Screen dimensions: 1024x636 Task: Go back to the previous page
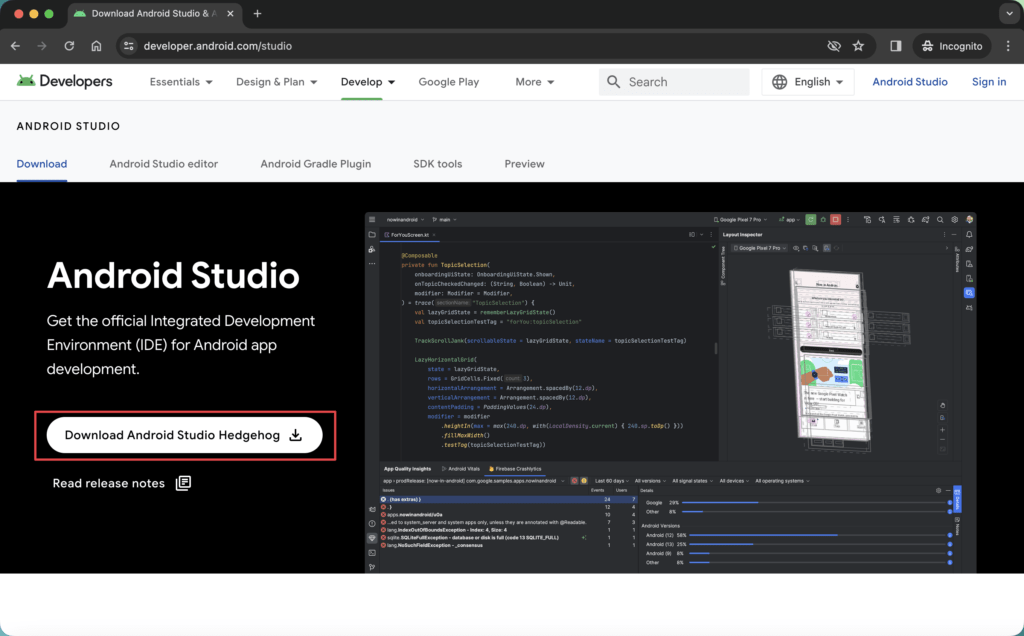(16, 46)
